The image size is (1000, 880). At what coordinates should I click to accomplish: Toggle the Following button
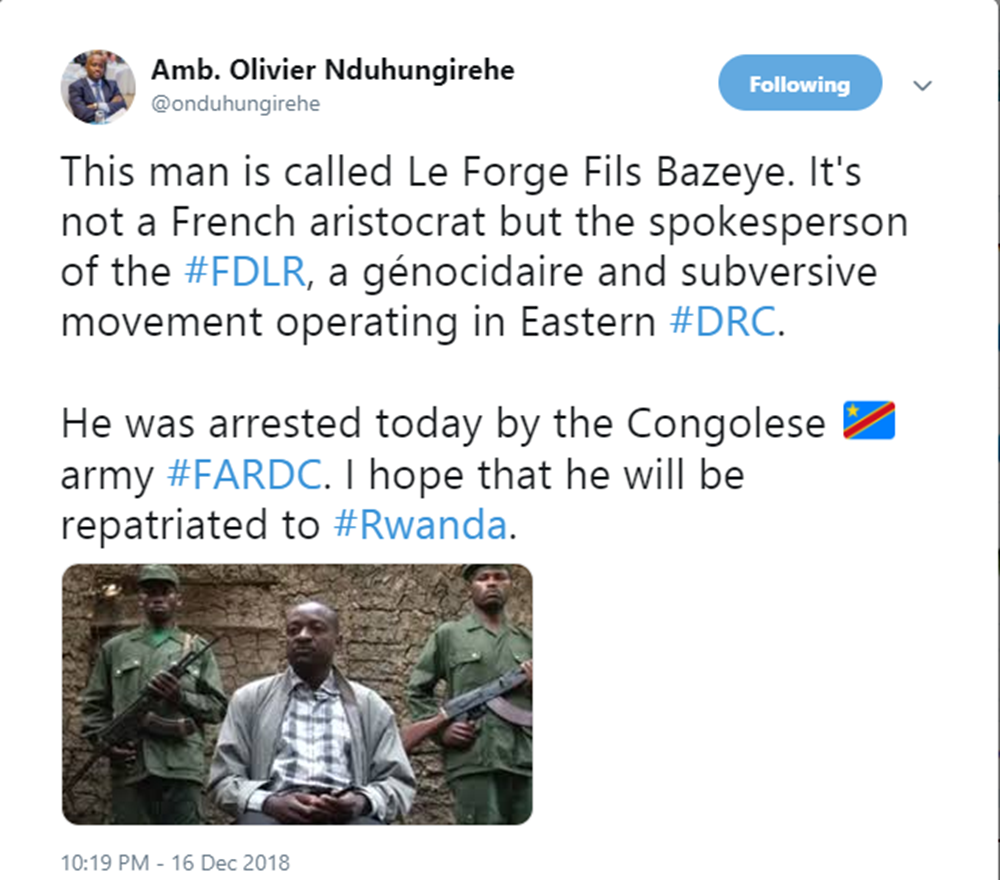(x=799, y=84)
